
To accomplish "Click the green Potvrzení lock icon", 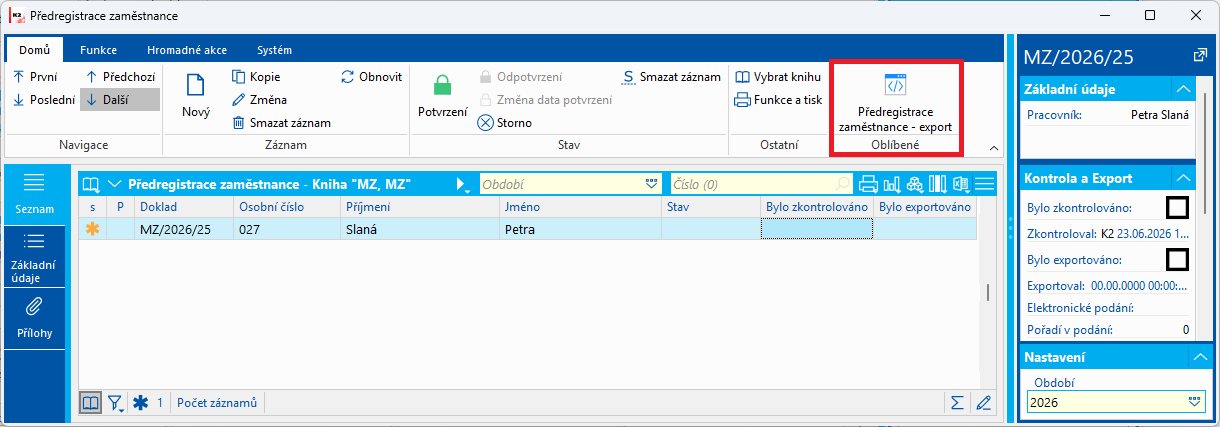I will point(442,85).
